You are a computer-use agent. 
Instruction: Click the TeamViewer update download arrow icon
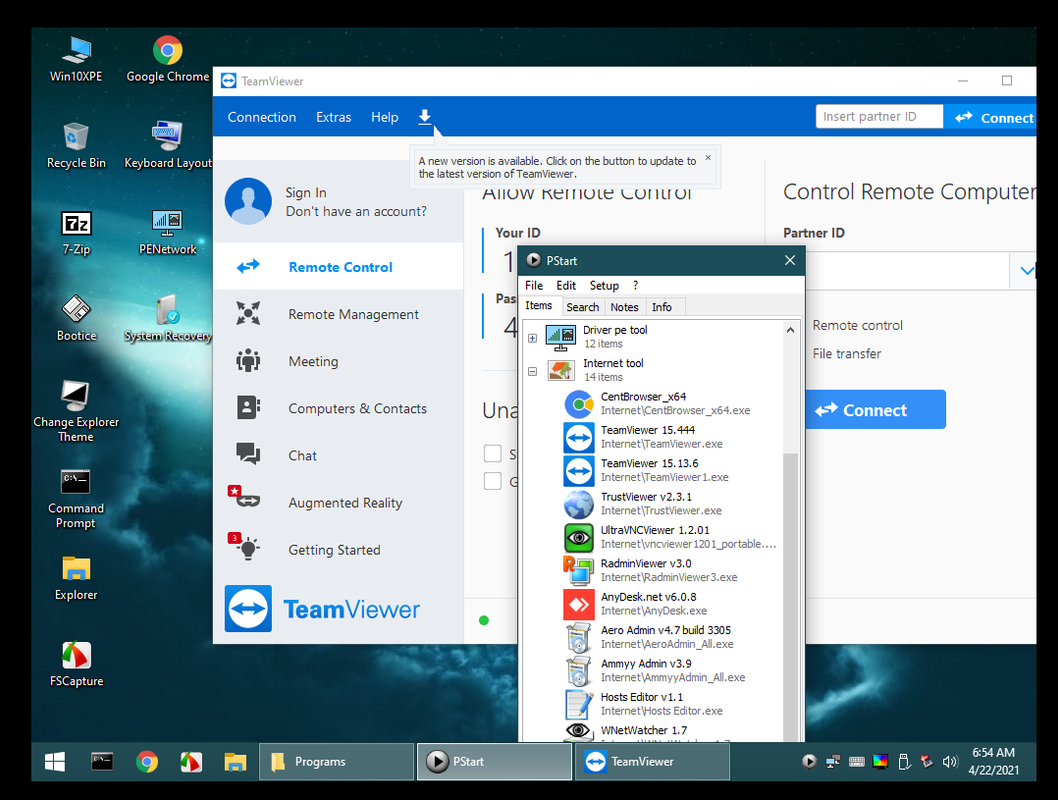pos(424,117)
